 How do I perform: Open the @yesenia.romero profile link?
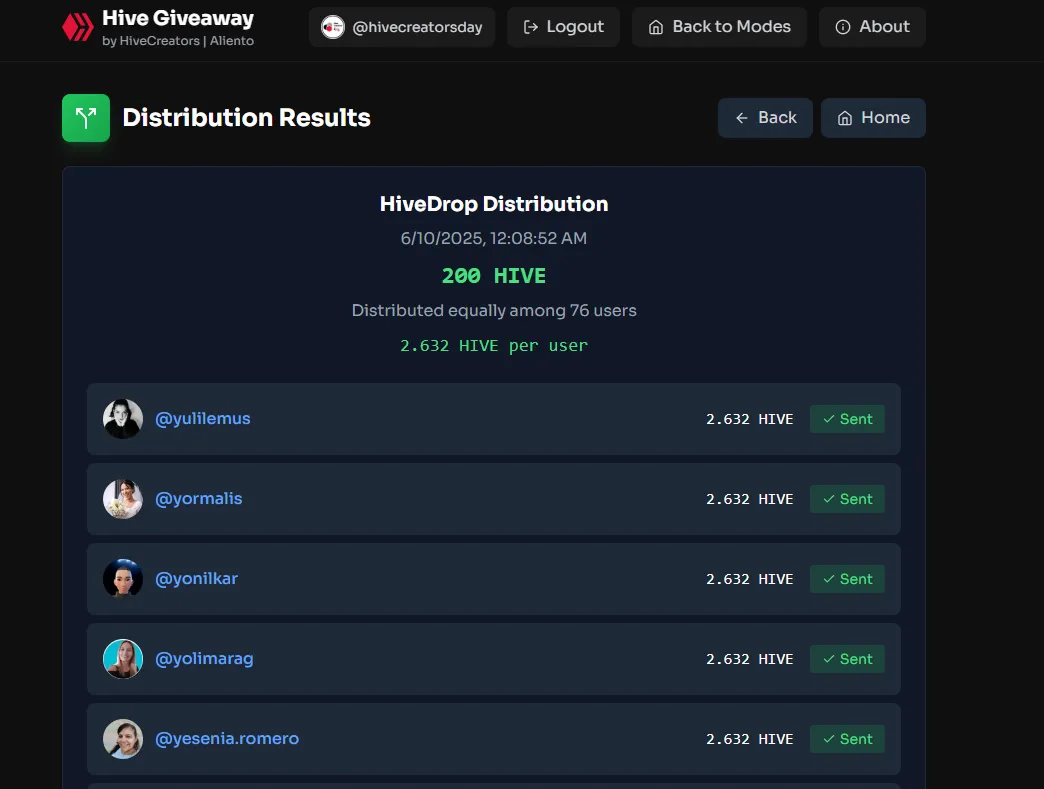pyautogui.click(x=227, y=738)
